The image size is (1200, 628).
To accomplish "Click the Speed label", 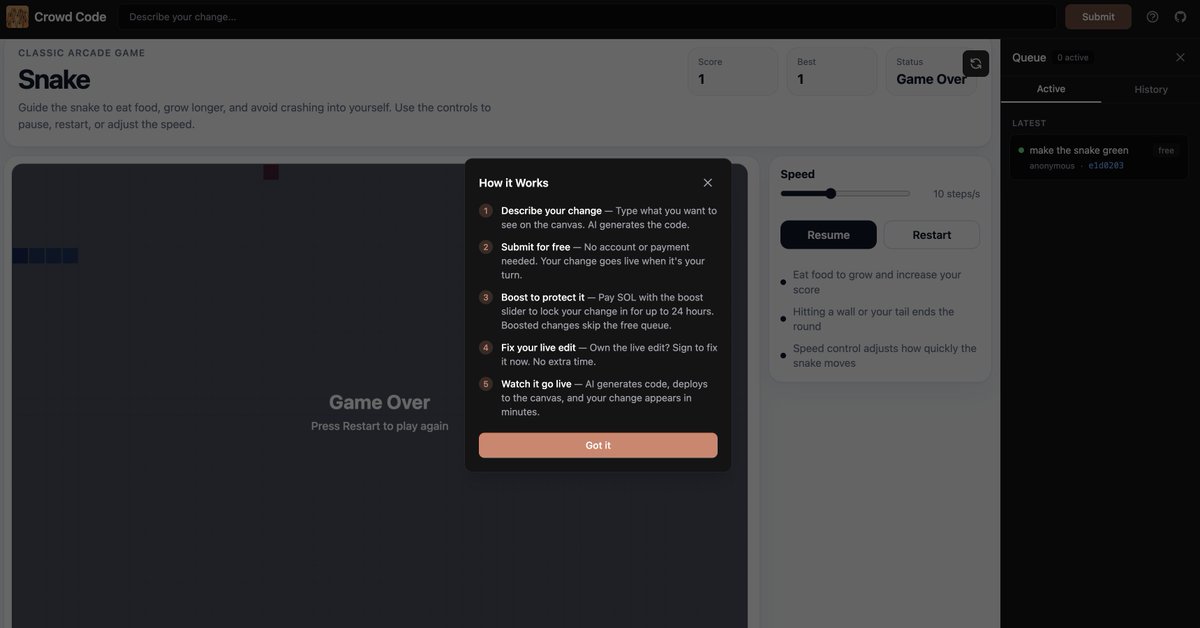I will click(798, 174).
